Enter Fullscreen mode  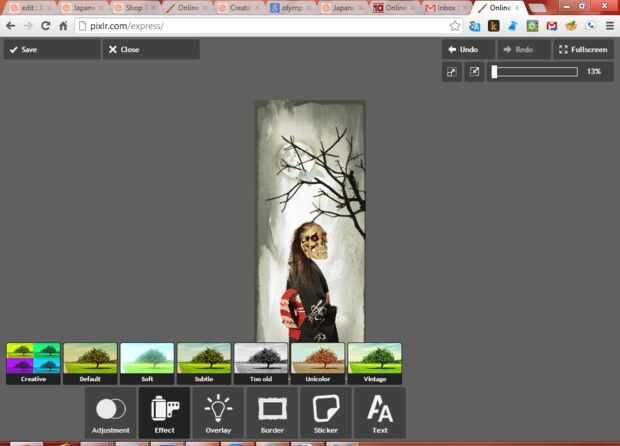(x=583, y=49)
